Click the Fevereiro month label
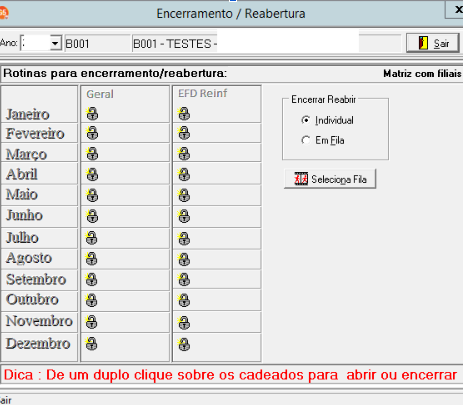Screen dimensions: 463x405 (35, 134)
